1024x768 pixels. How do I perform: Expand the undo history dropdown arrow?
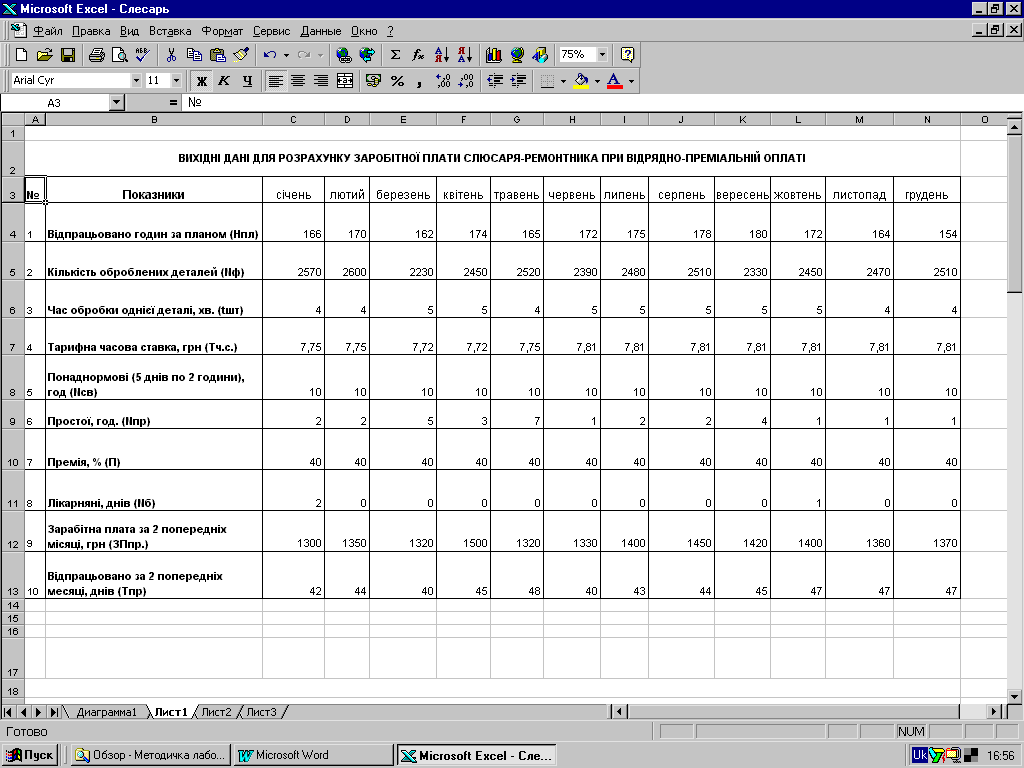click(x=286, y=55)
